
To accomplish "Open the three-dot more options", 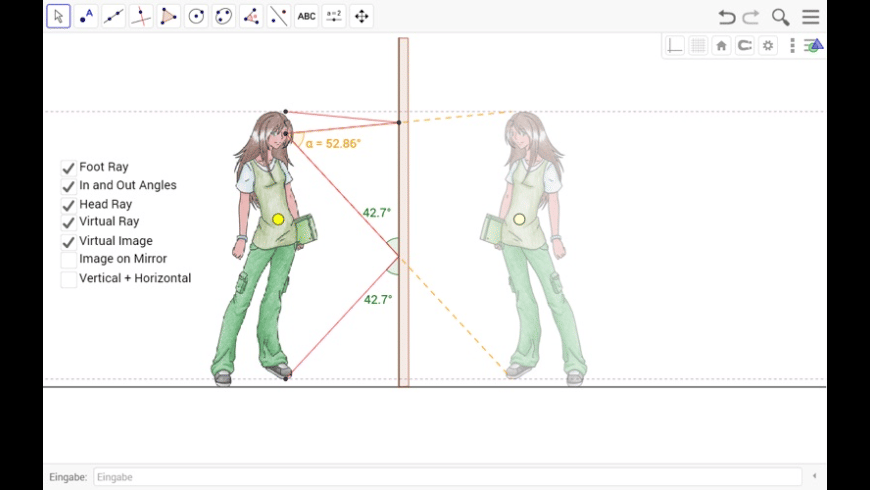I will tap(792, 46).
